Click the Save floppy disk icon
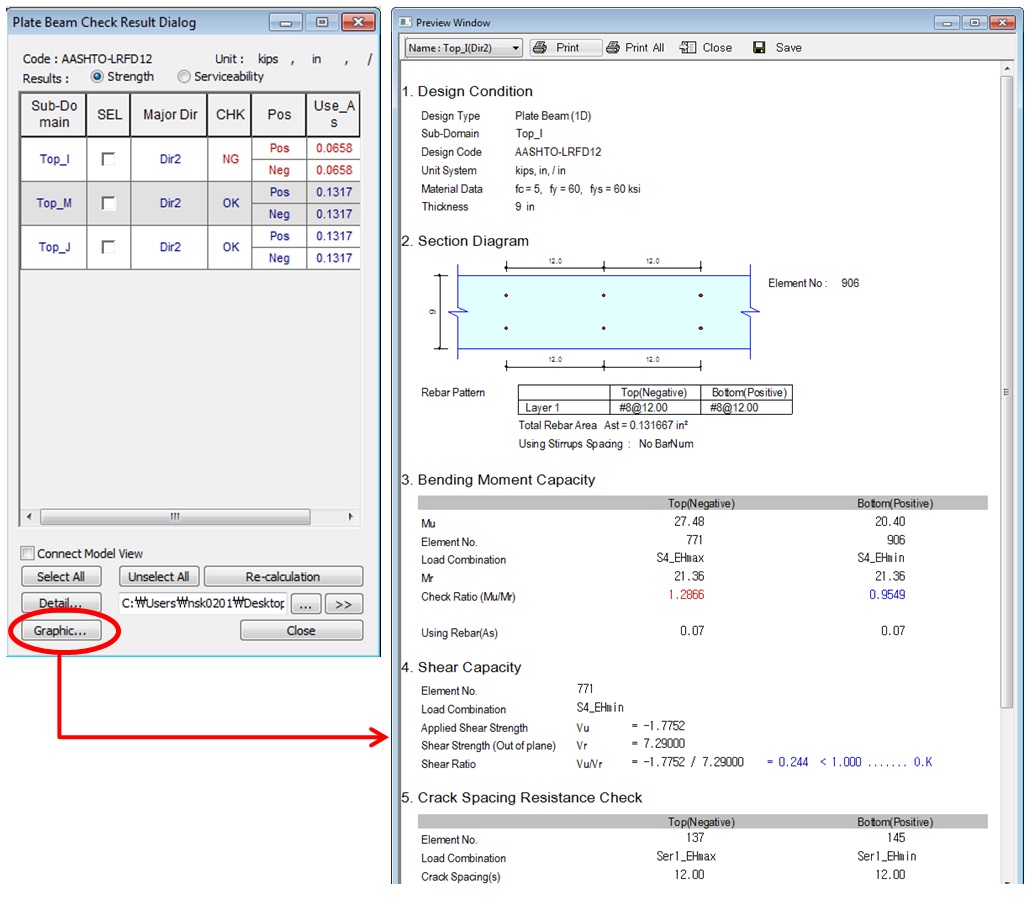 tap(759, 48)
